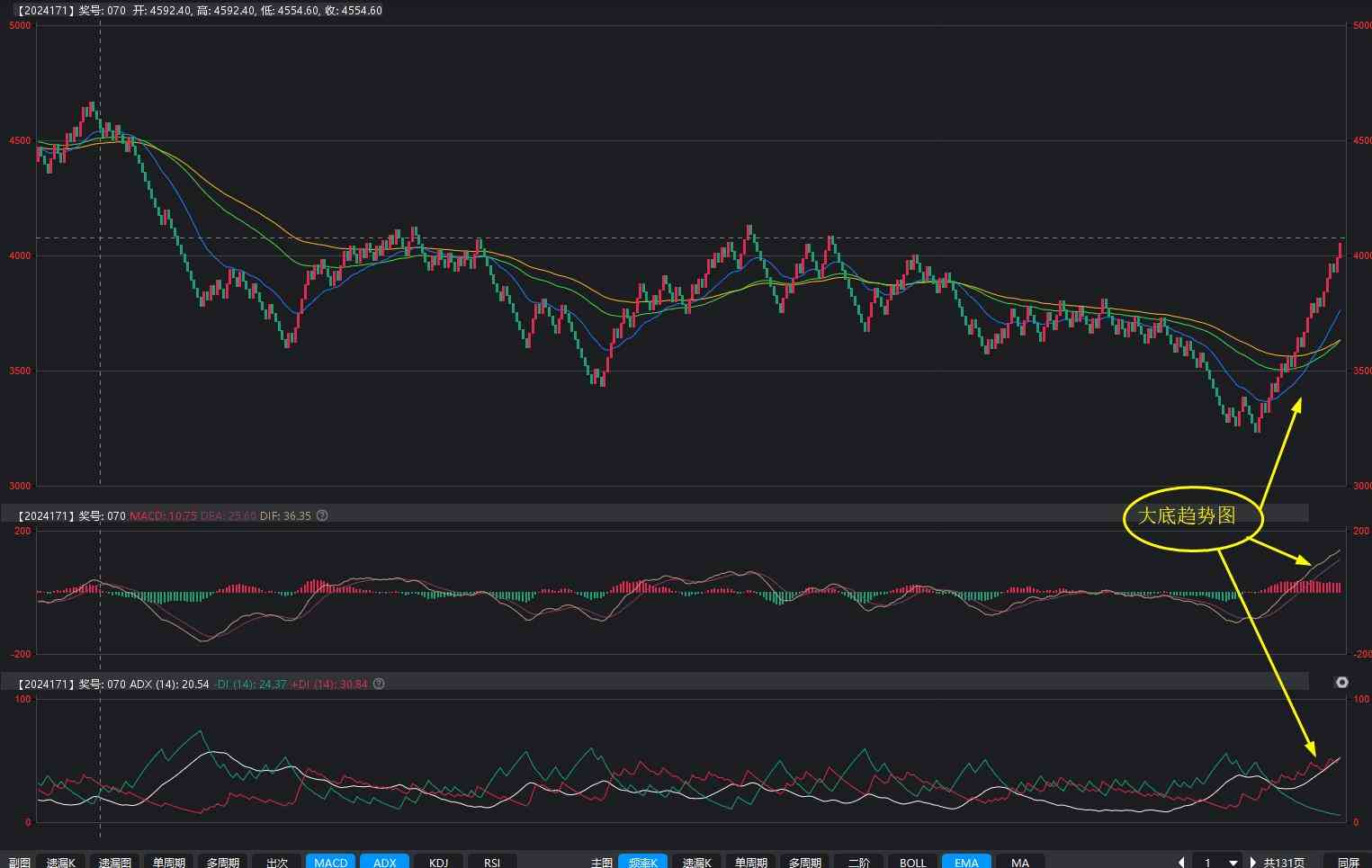Toggle the ADX sub-chart indicator

pos(384,862)
